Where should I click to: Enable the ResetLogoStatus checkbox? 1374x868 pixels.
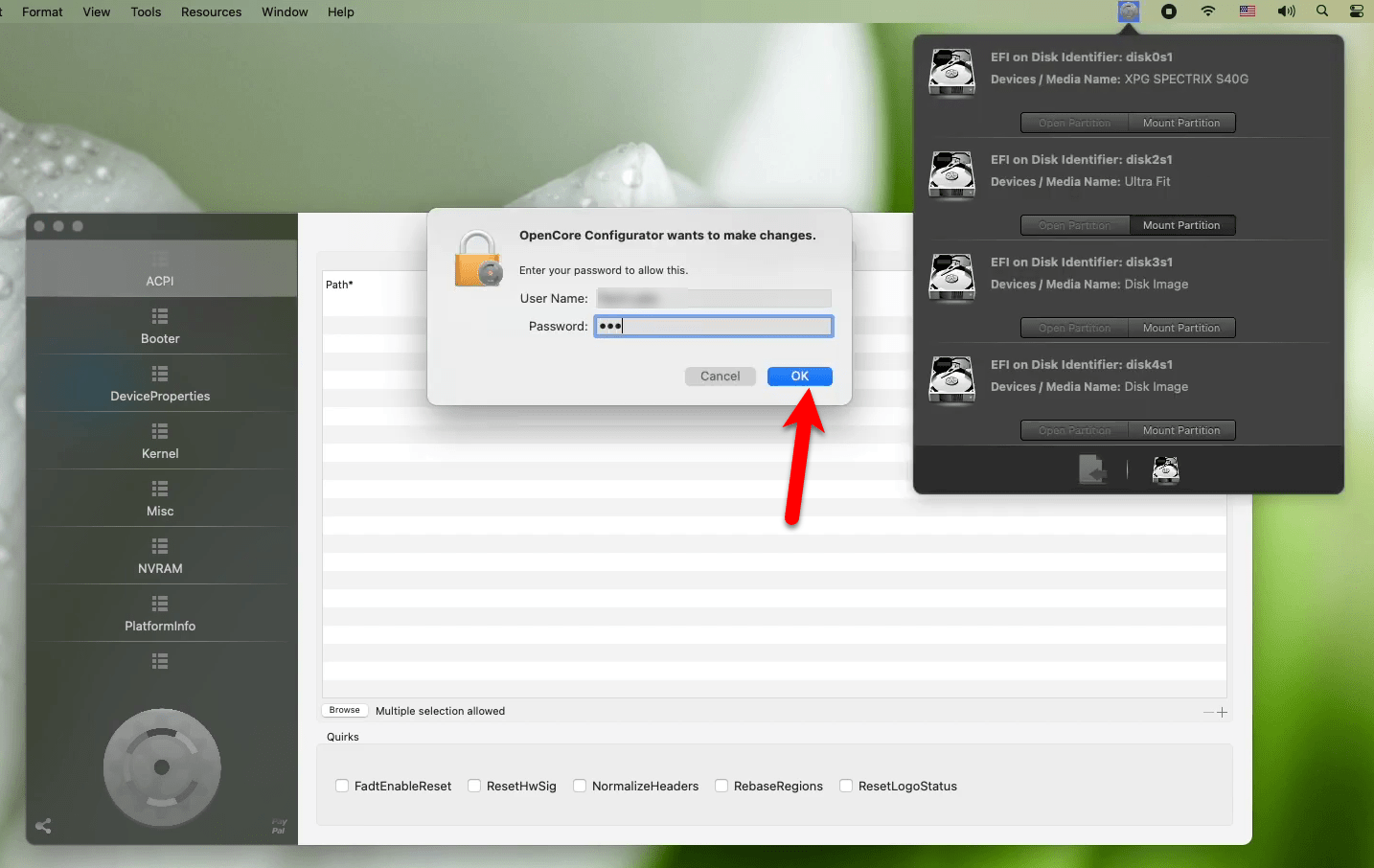coord(846,786)
